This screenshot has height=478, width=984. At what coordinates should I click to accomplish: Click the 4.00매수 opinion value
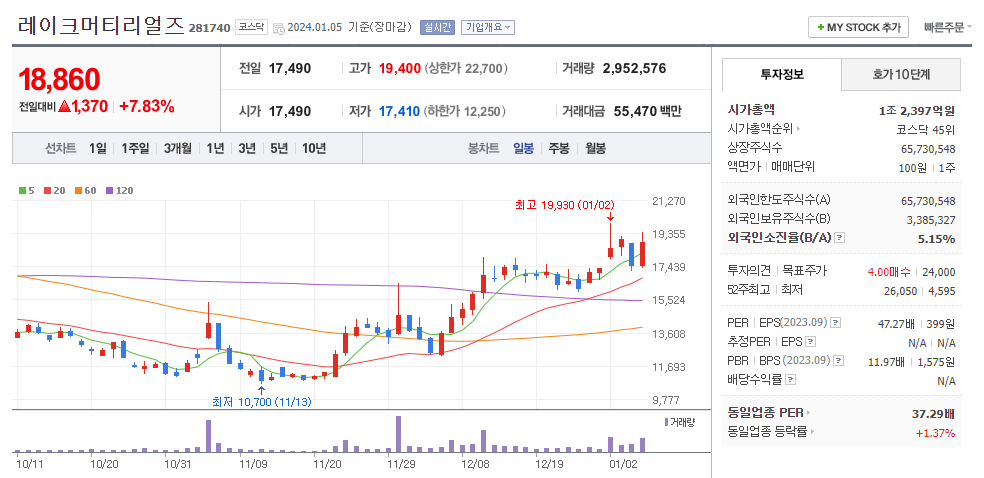coord(889,272)
